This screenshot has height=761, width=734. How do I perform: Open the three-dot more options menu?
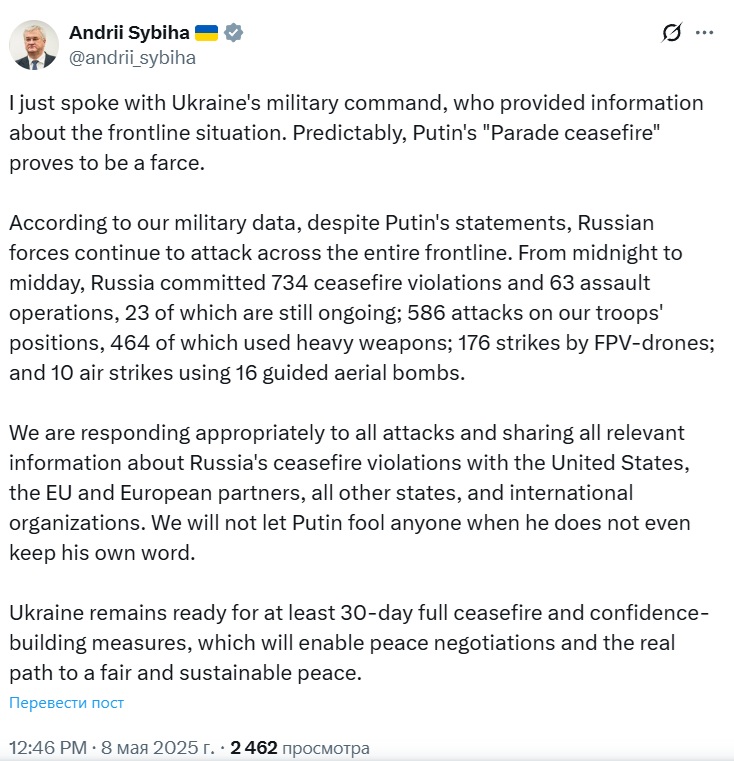click(704, 33)
